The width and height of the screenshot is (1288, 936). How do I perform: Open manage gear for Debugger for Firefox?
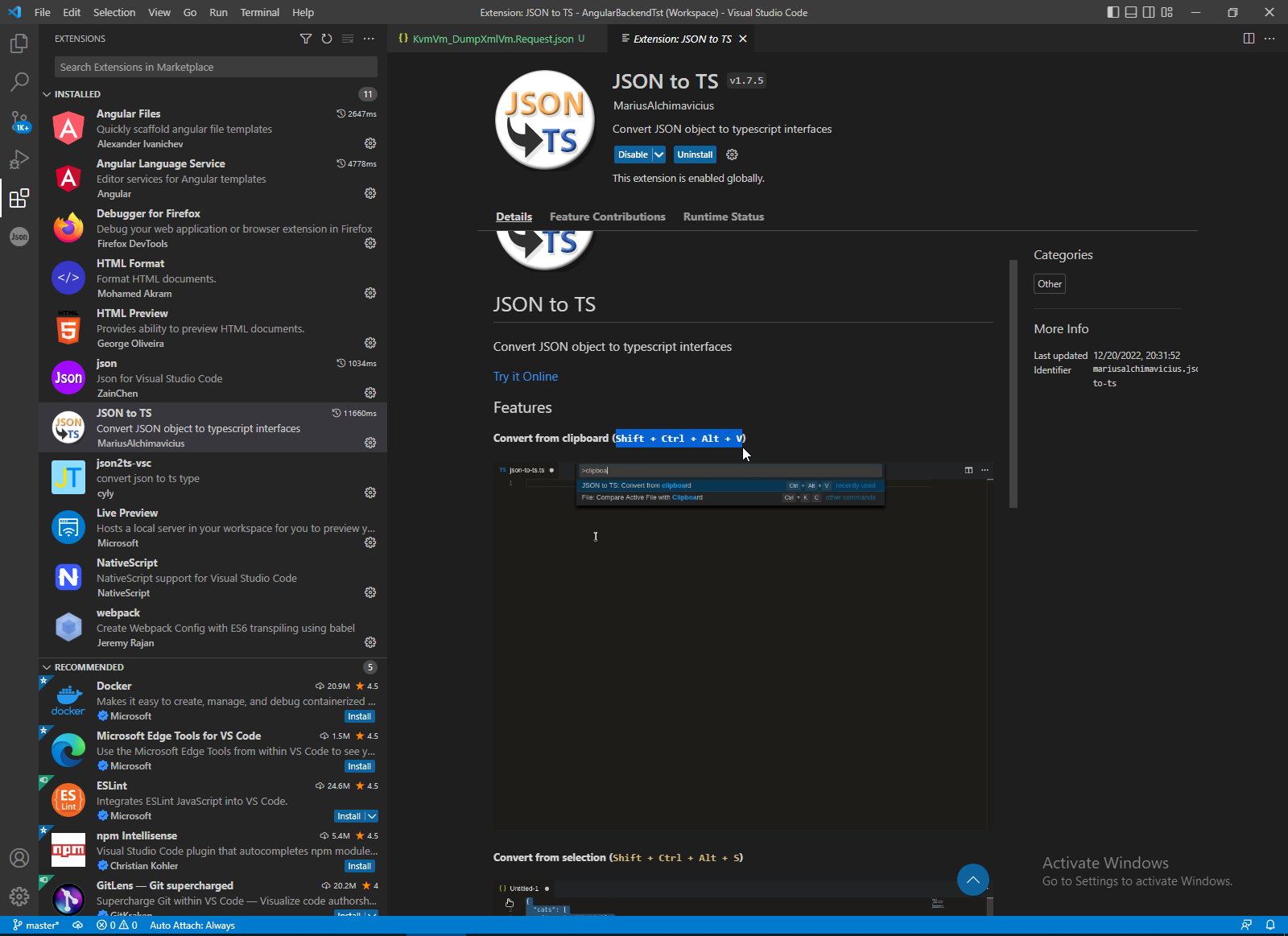[x=370, y=243]
